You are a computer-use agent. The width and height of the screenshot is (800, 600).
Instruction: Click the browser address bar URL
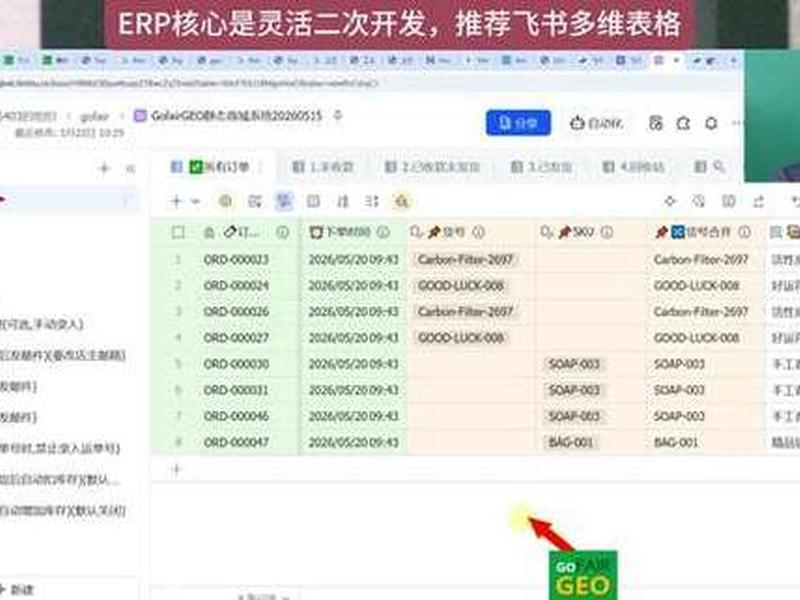point(189,83)
